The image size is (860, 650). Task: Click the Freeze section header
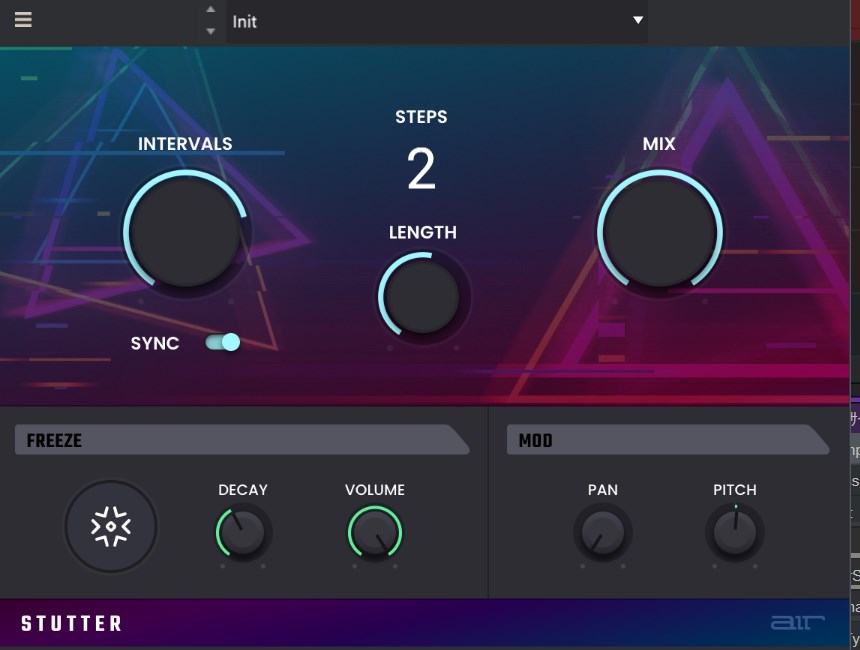[x=241, y=440]
